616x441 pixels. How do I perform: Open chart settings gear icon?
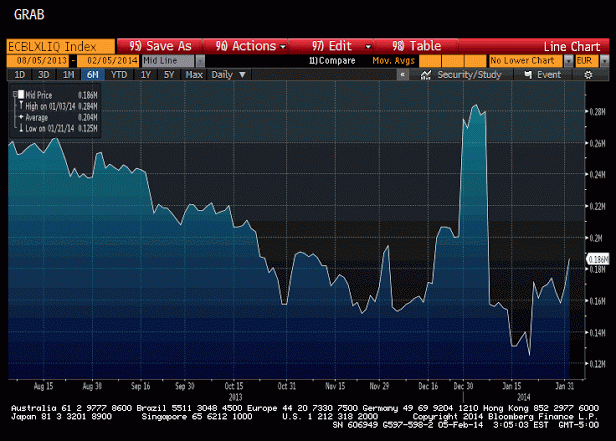588,75
